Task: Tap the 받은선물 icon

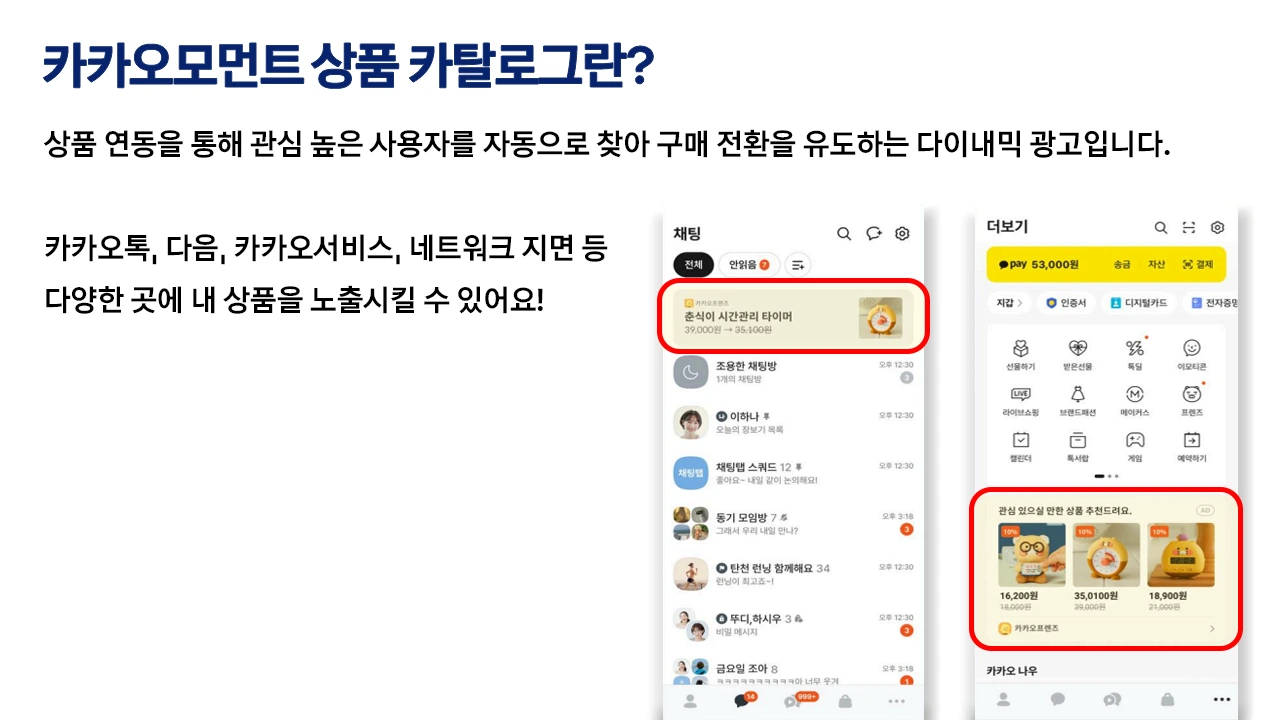Action: click(1078, 349)
